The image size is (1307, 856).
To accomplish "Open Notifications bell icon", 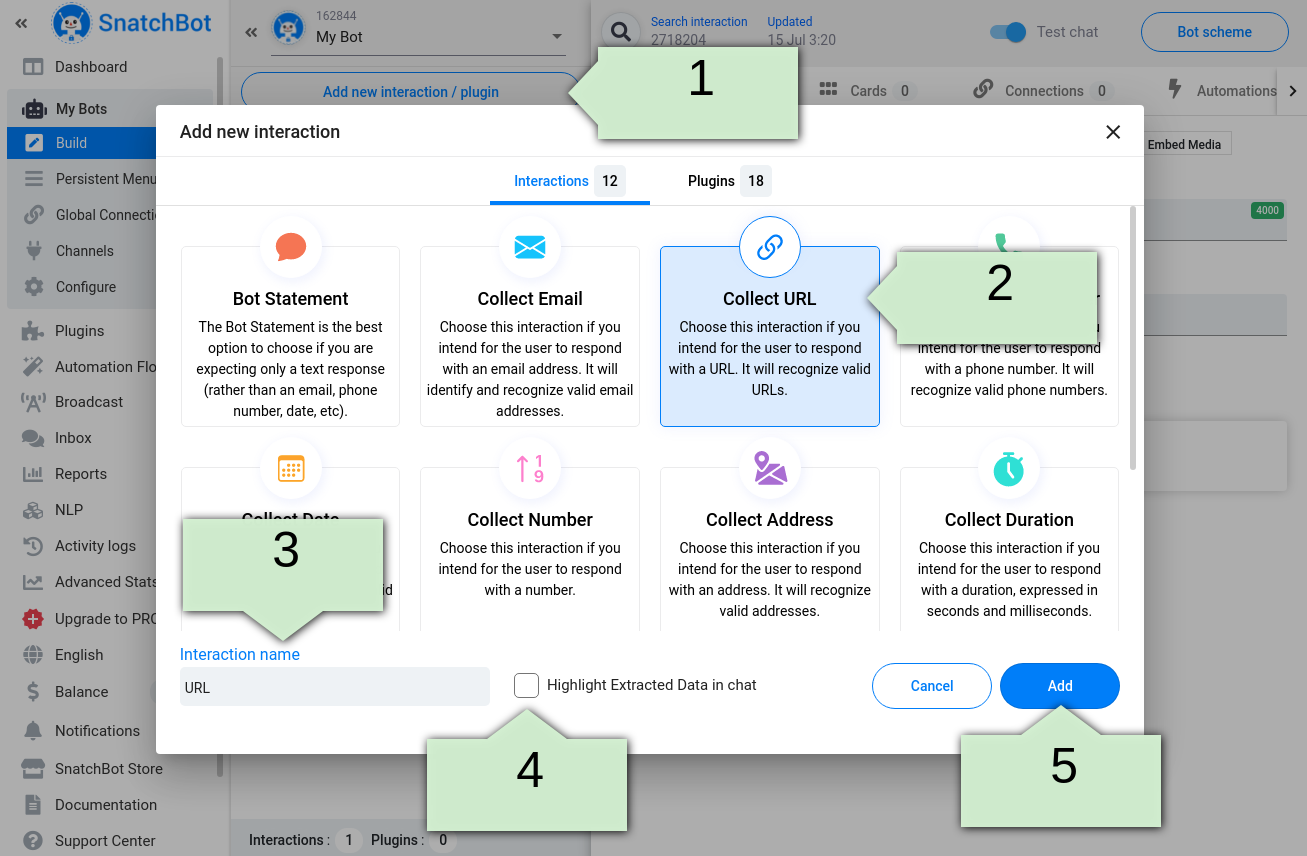I will 33,731.
